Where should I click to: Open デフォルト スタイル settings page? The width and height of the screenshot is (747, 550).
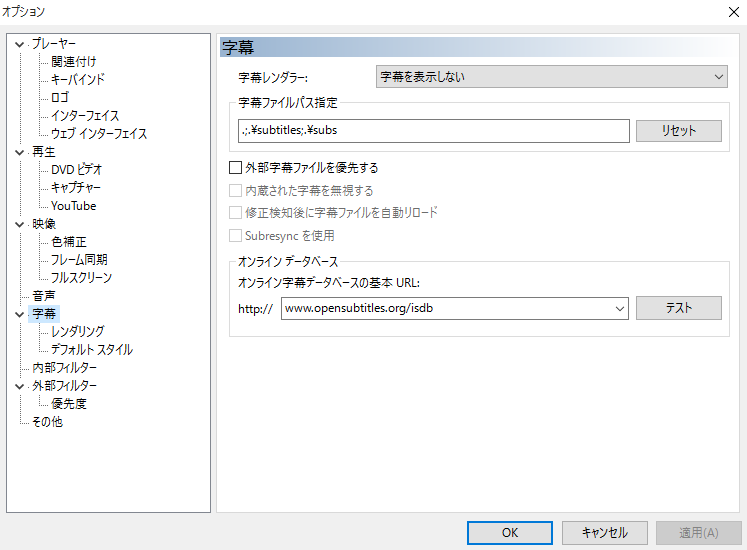pos(91,350)
